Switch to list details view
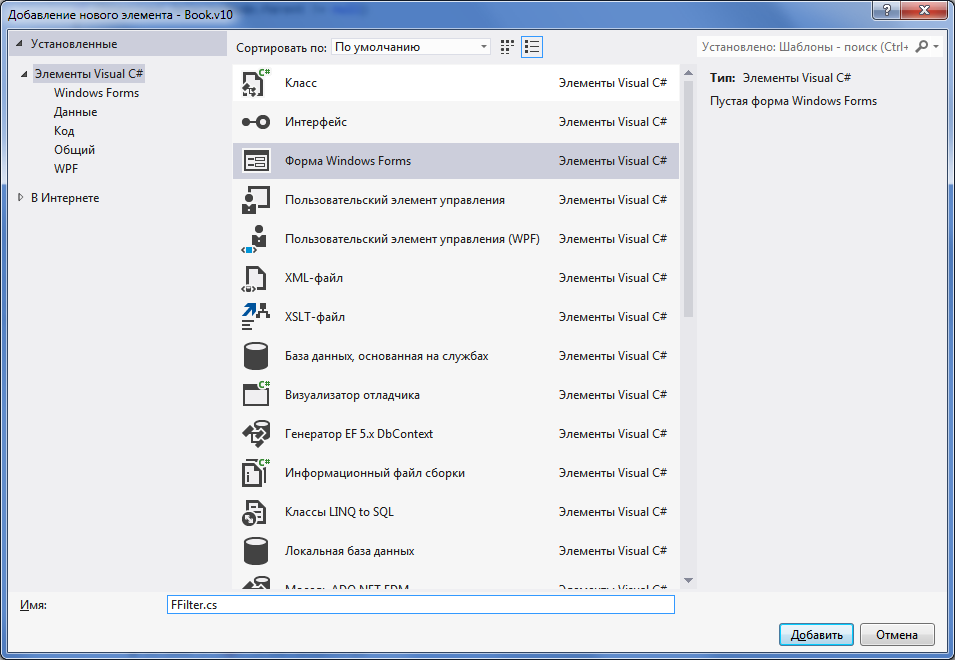This screenshot has height=660, width=955. point(532,47)
